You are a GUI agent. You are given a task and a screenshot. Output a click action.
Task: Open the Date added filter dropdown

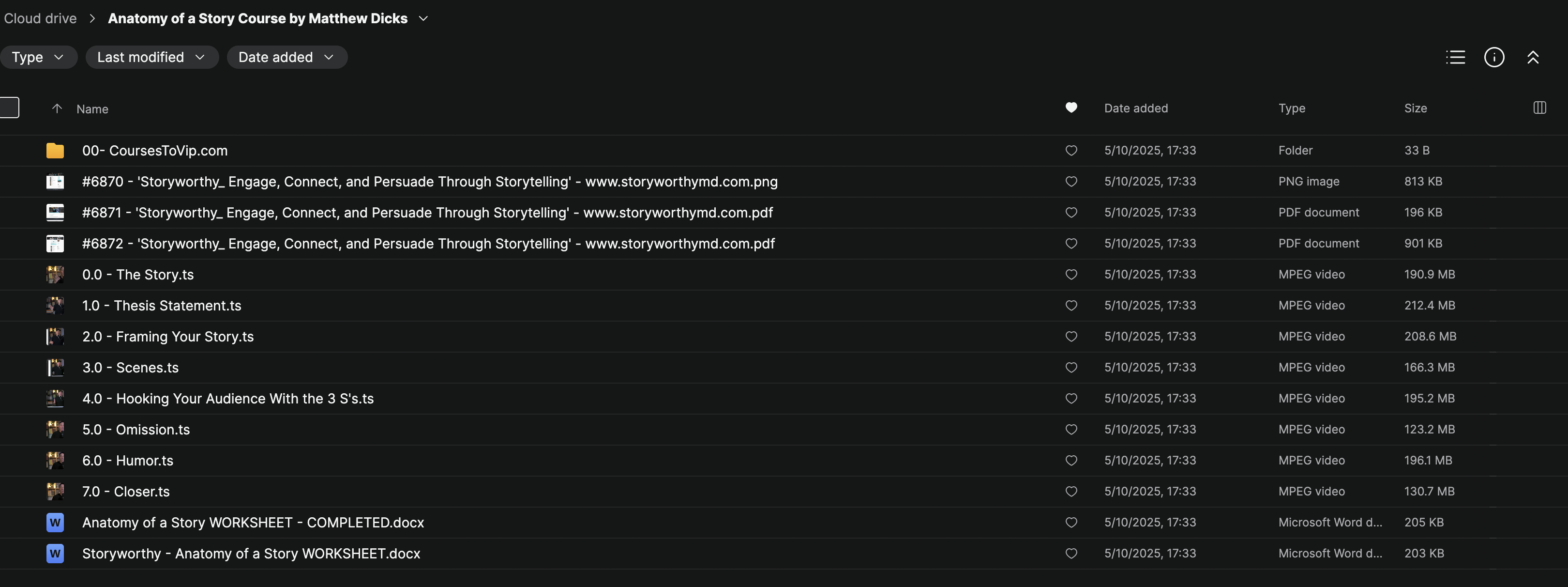pos(286,57)
